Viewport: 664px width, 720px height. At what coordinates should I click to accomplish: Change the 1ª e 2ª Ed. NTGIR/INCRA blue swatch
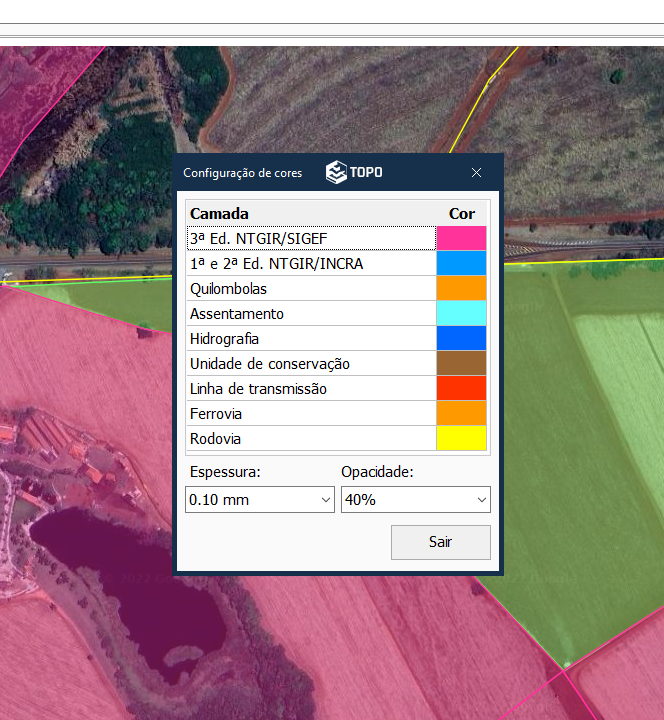point(461,263)
